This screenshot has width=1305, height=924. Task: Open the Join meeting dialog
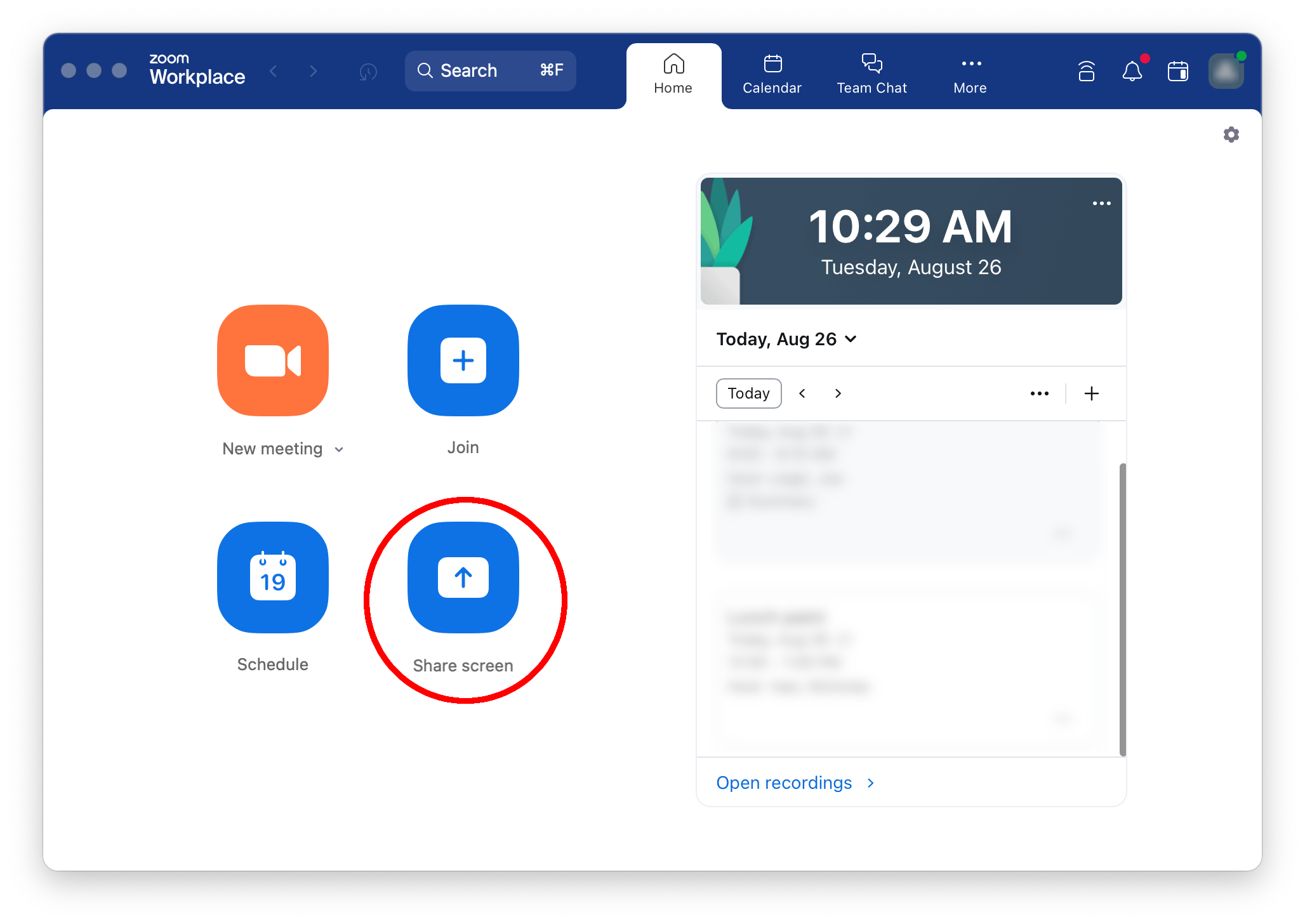463,360
